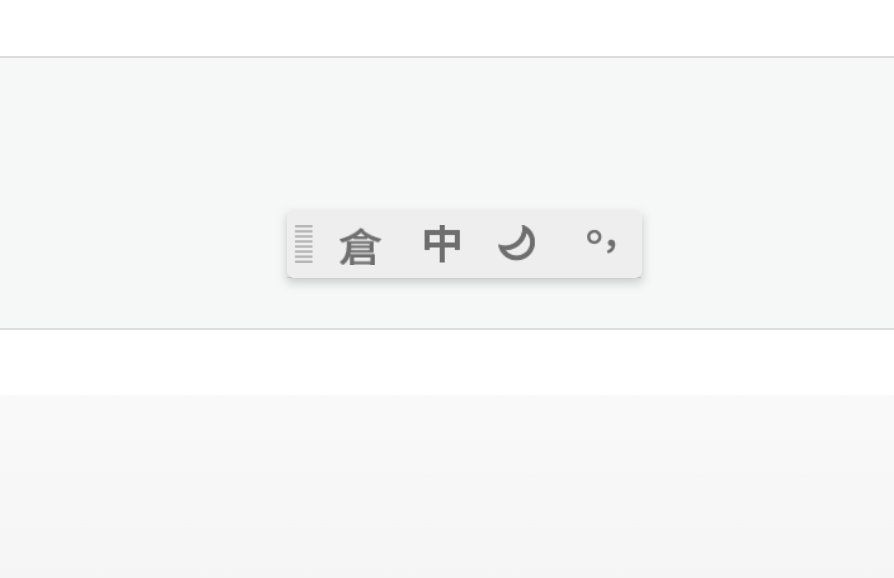Image resolution: width=894 pixels, height=578 pixels.
Task: Toggle the half-moon half-width character icon
Action: click(x=517, y=243)
